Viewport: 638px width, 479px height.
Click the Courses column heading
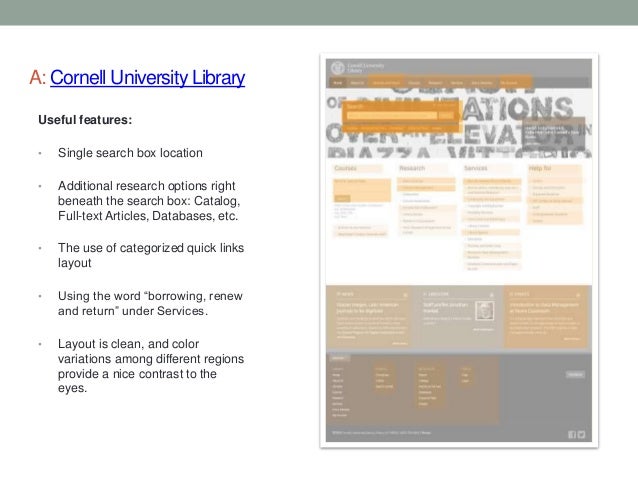point(345,168)
